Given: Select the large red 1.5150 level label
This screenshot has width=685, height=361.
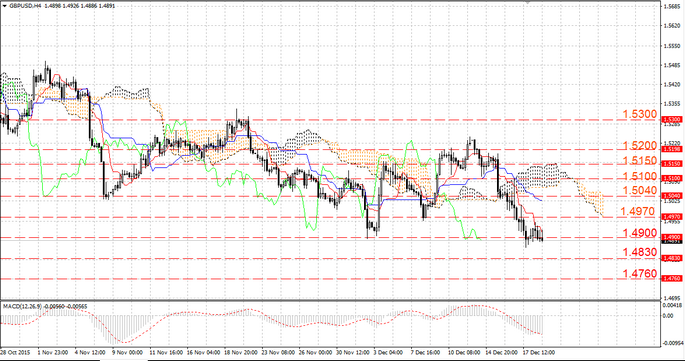Looking at the screenshot, I should click(639, 160).
